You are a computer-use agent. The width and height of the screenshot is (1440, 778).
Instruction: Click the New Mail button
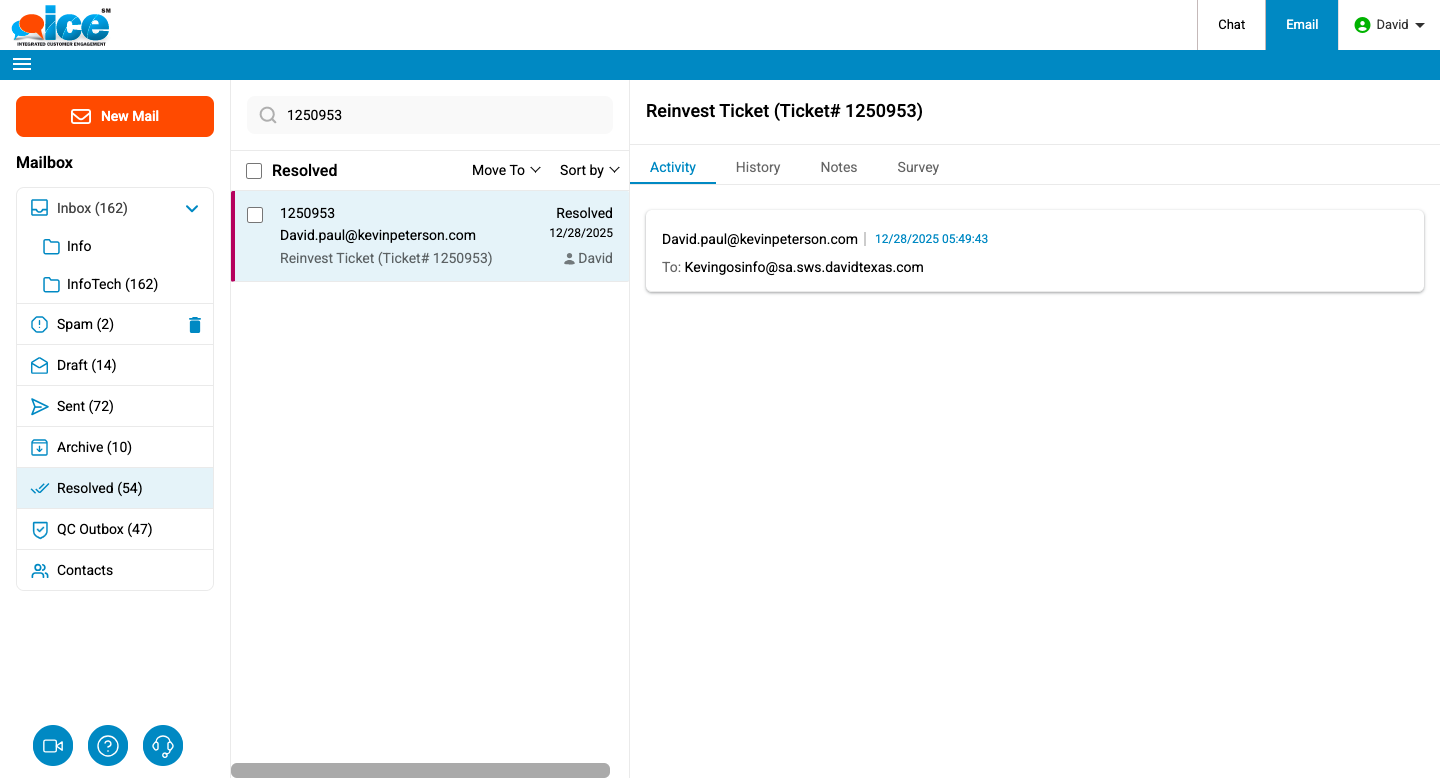pos(115,116)
